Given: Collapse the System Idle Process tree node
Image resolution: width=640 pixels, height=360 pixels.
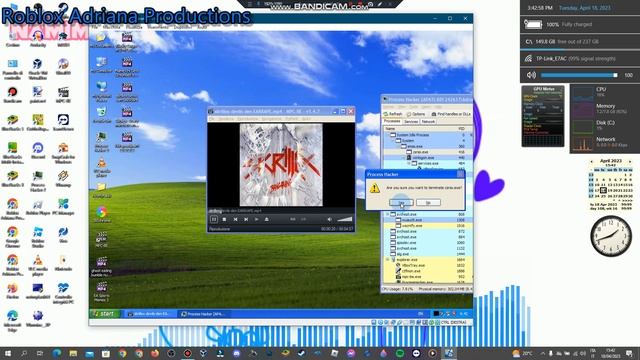Looking at the screenshot, I should pos(388,135).
